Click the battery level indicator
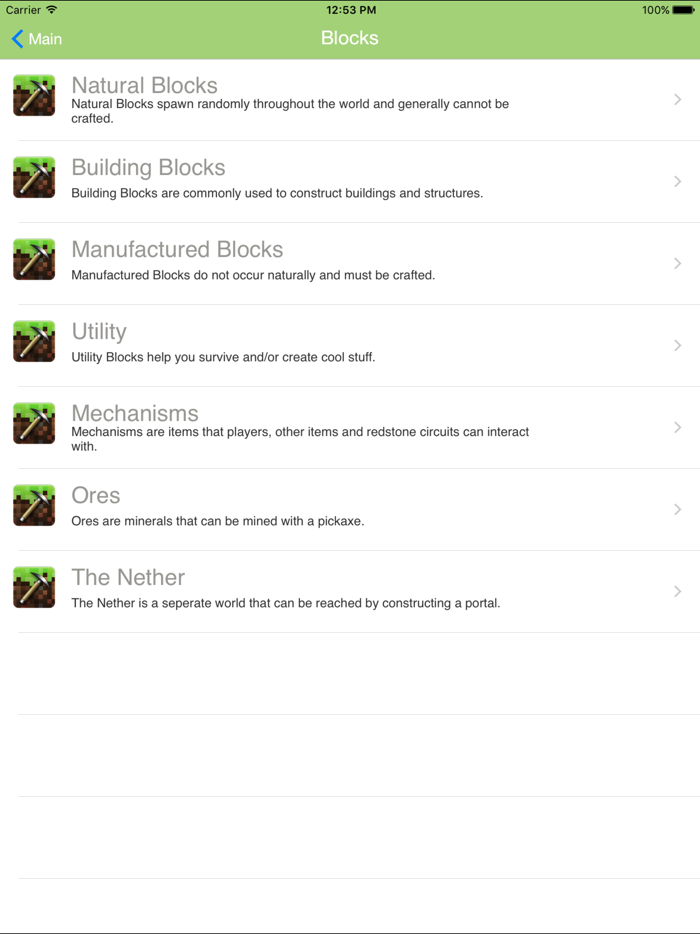700x934 pixels. 683,10
